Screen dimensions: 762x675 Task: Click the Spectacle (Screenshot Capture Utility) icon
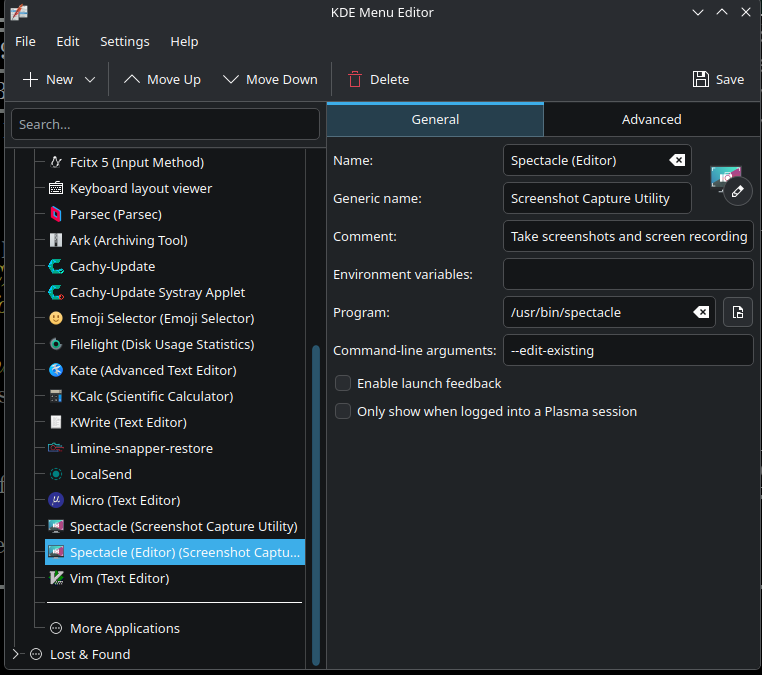pyautogui.click(x=56, y=526)
